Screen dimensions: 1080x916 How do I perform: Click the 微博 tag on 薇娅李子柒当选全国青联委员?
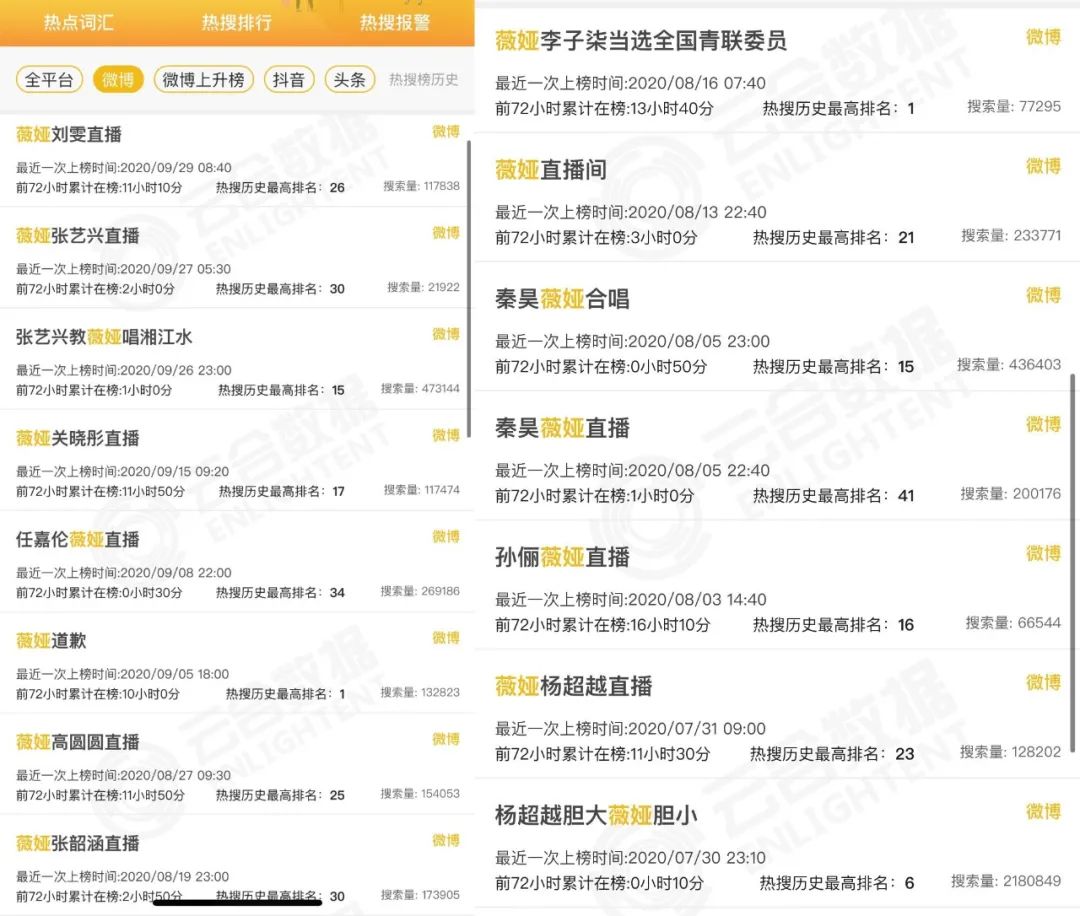coord(1043,37)
